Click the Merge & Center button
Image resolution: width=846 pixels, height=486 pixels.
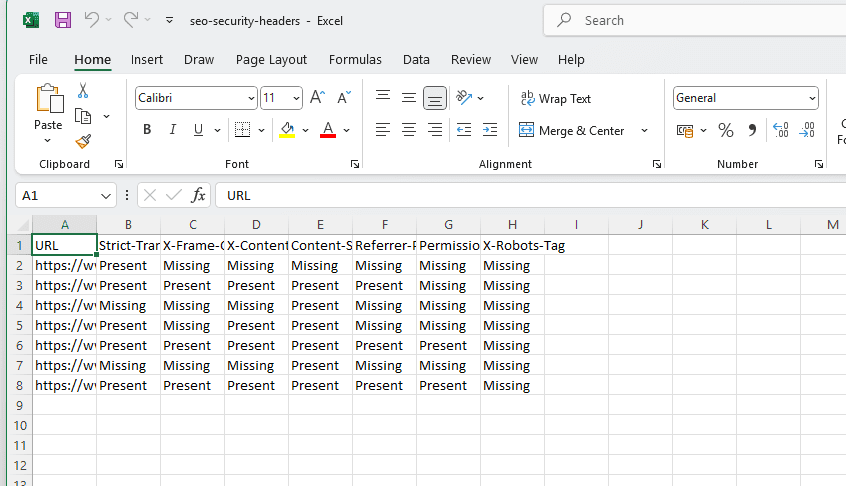coord(573,130)
